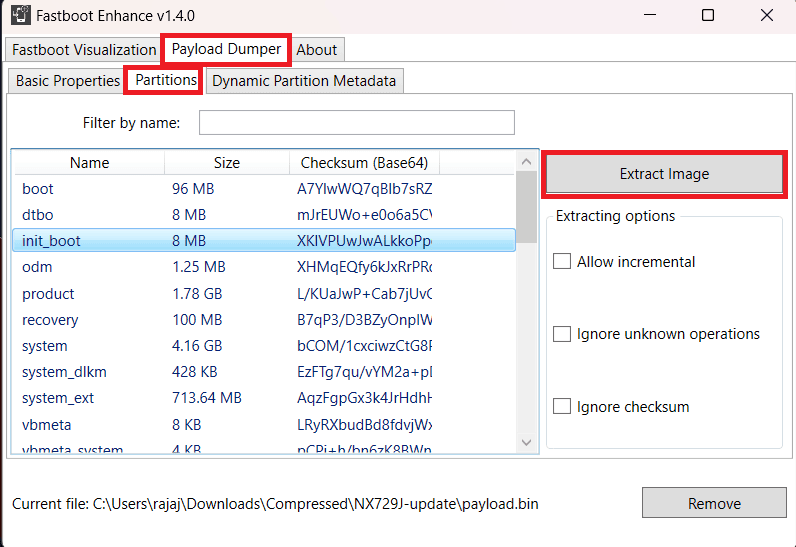Click the 4.16 GB size cell

tap(197, 346)
